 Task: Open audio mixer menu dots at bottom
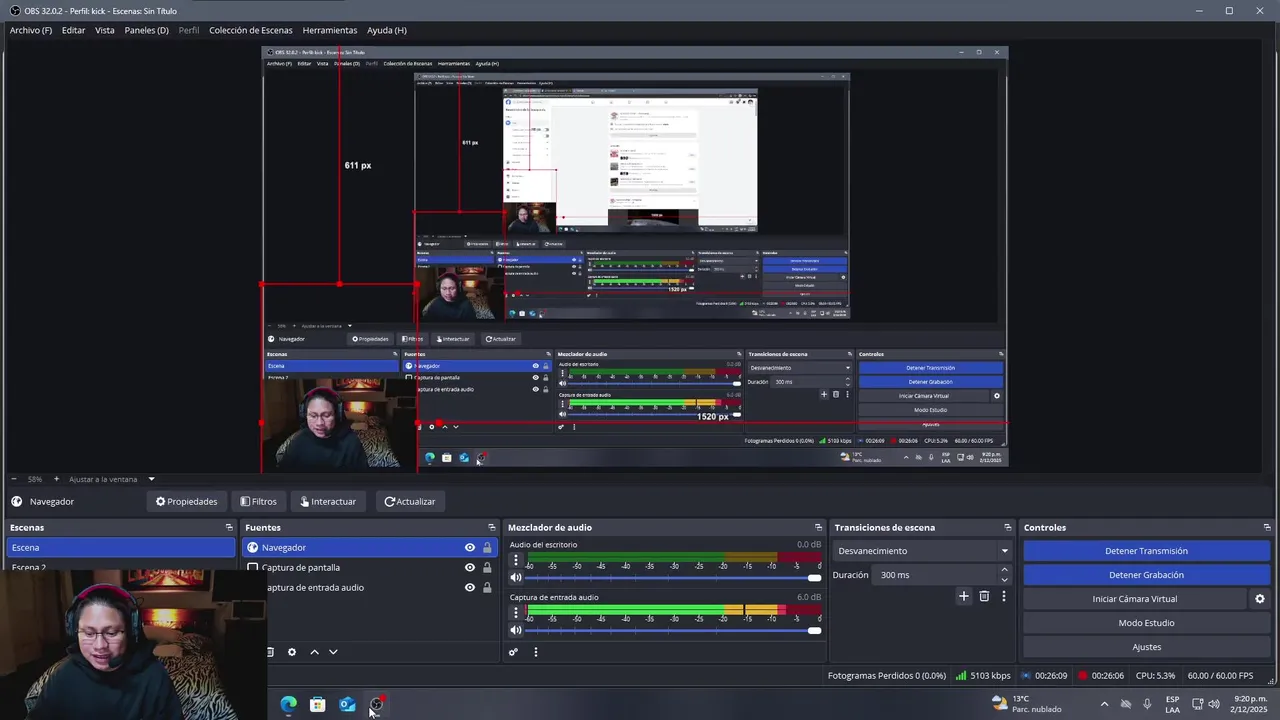536,652
